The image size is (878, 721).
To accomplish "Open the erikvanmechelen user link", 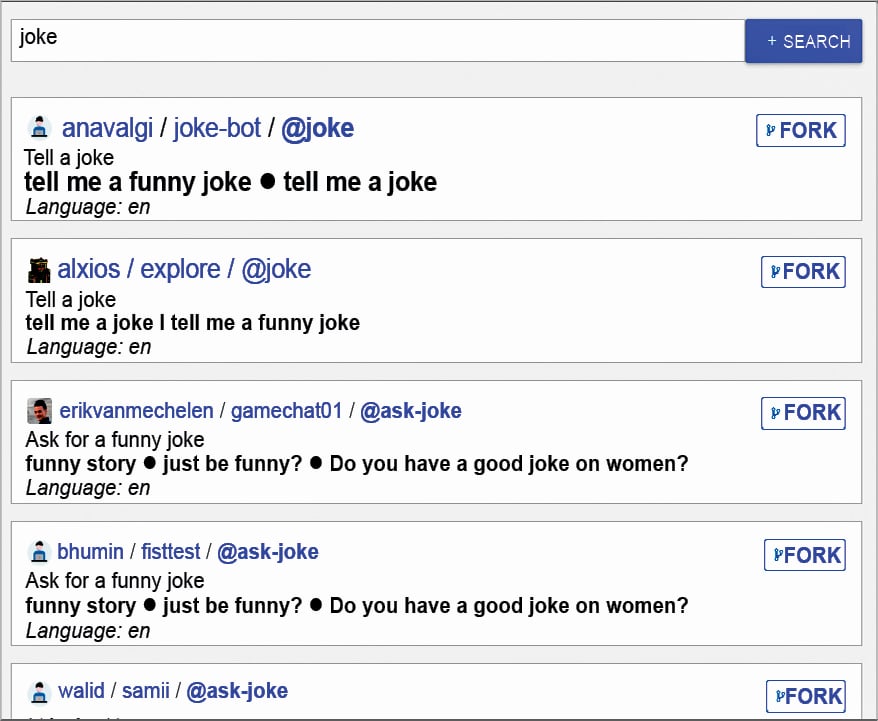I will (x=136, y=411).
